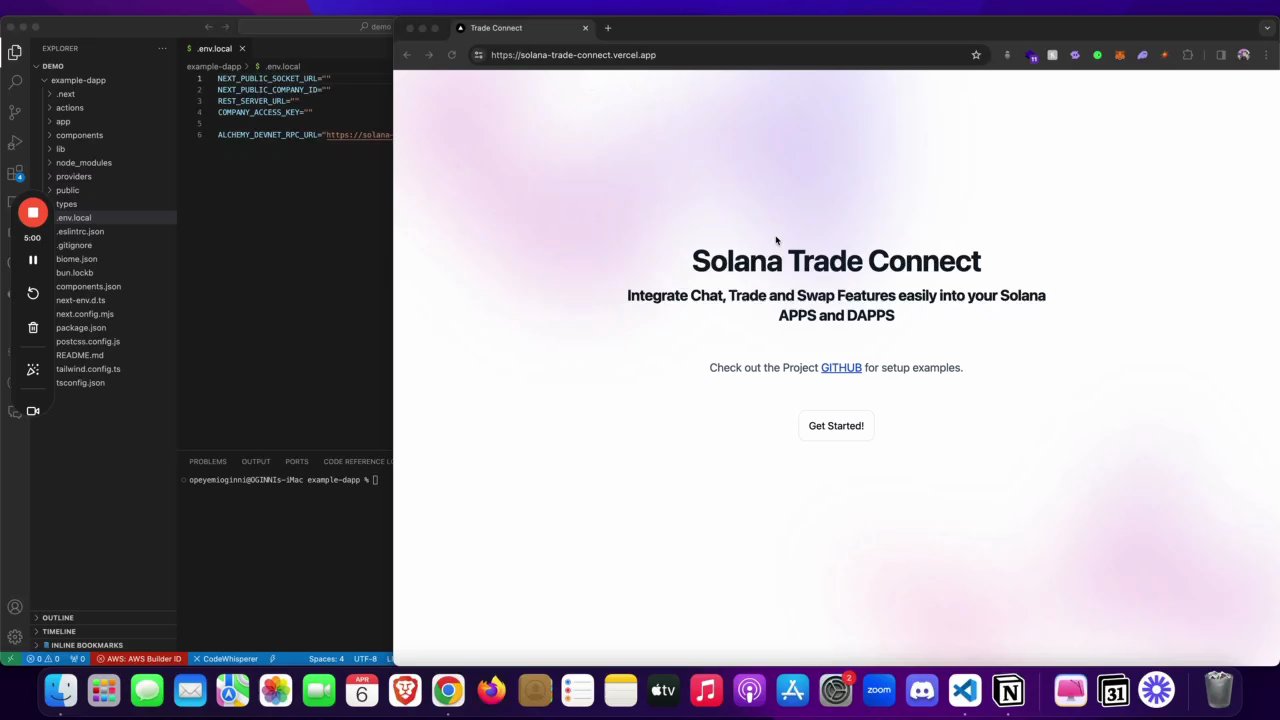Open Discord from the Dock
The height and width of the screenshot is (720, 1280).
(x=922, y=690)
